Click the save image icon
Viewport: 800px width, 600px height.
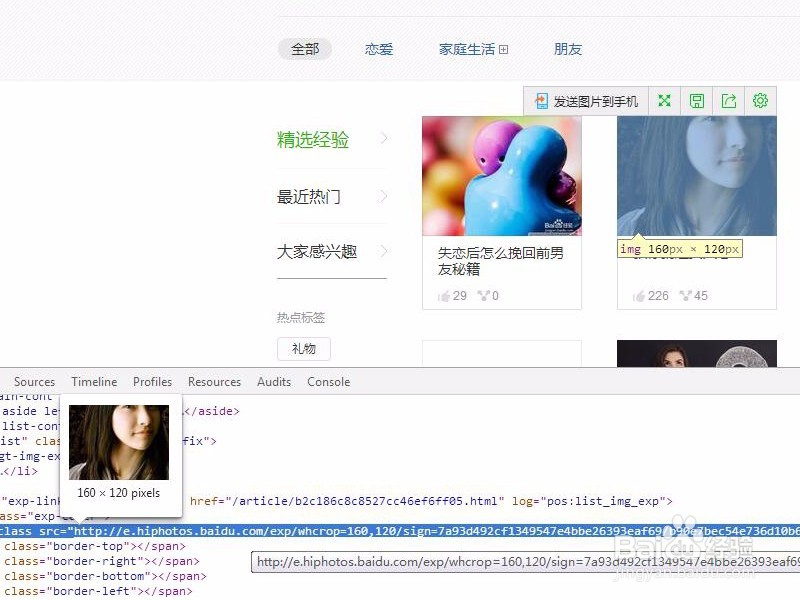point(696,100)
